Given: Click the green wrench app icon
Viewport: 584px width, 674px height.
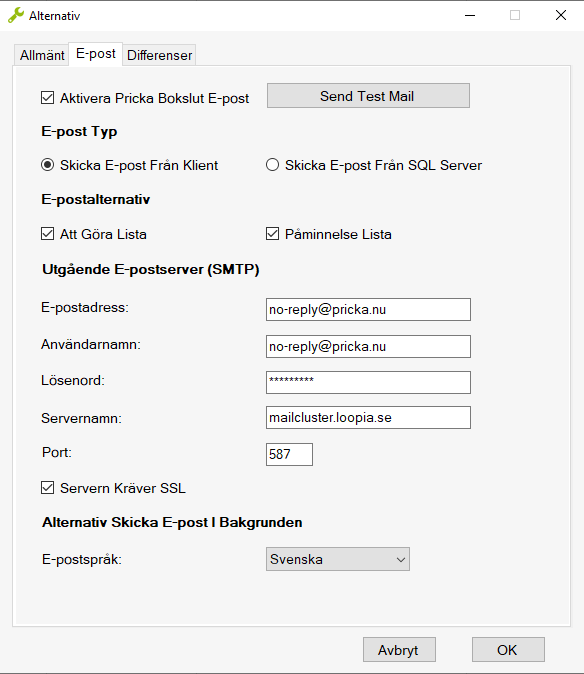Looking at the screenshot, I should click(x=16, y=15).
